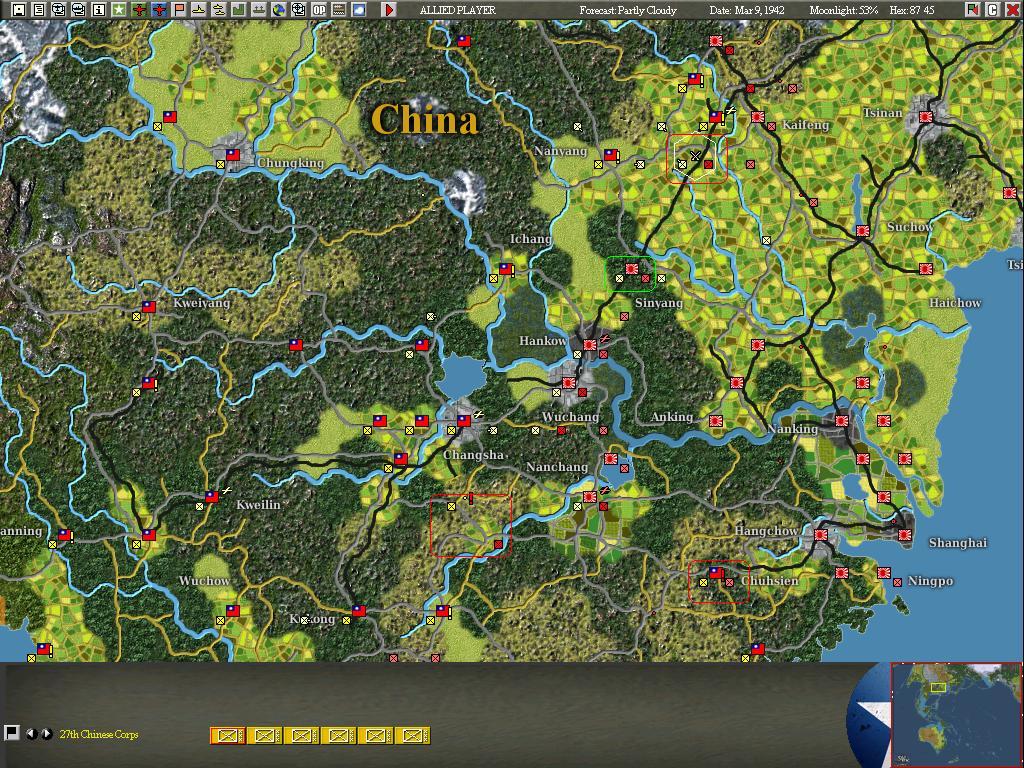Click 'Date: Mar 9, 1942' status text
Image resolution: width=1024 pixels, height=768 pixels.
click(x=746, y=10)
